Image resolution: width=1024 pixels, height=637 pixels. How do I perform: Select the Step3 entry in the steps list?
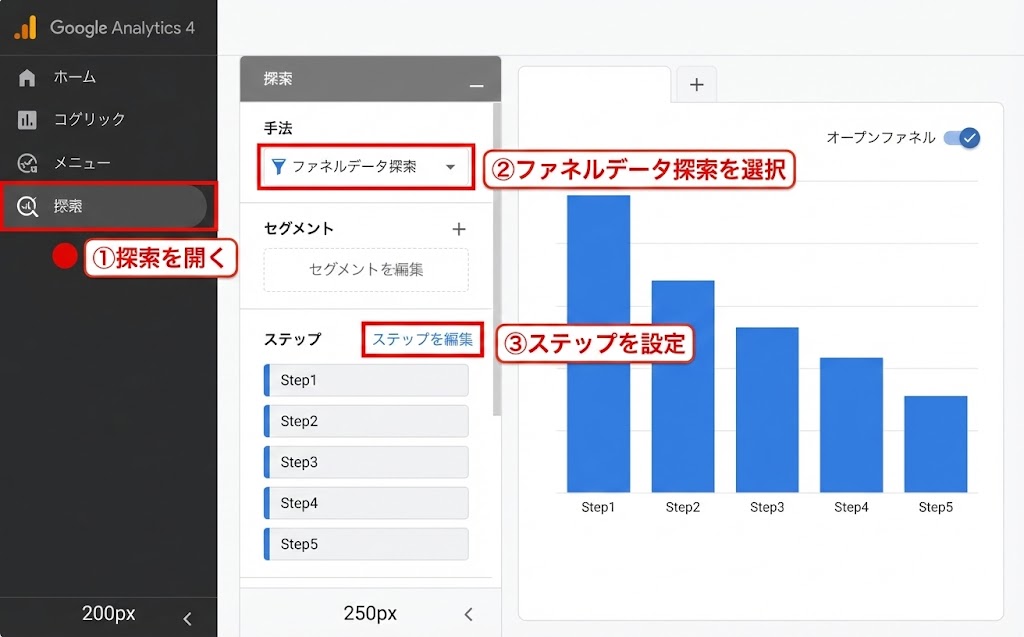point(365,462)
